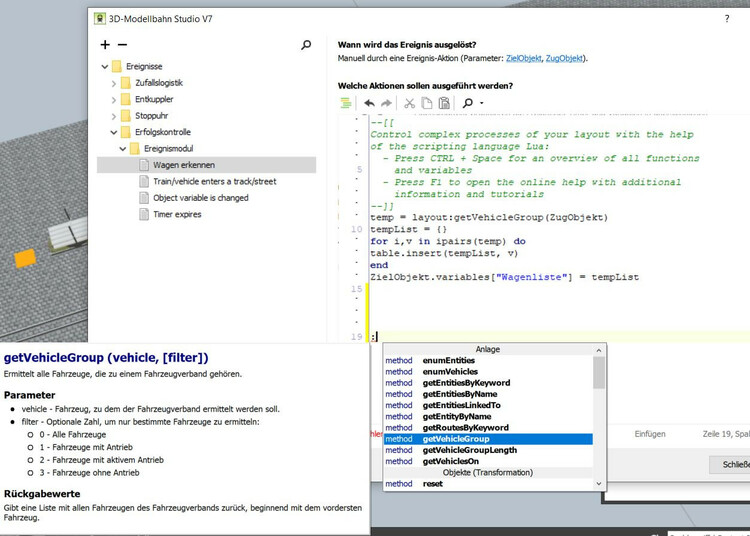
Task: Expand the Stoppuhr folder
Action: point(114,116)
